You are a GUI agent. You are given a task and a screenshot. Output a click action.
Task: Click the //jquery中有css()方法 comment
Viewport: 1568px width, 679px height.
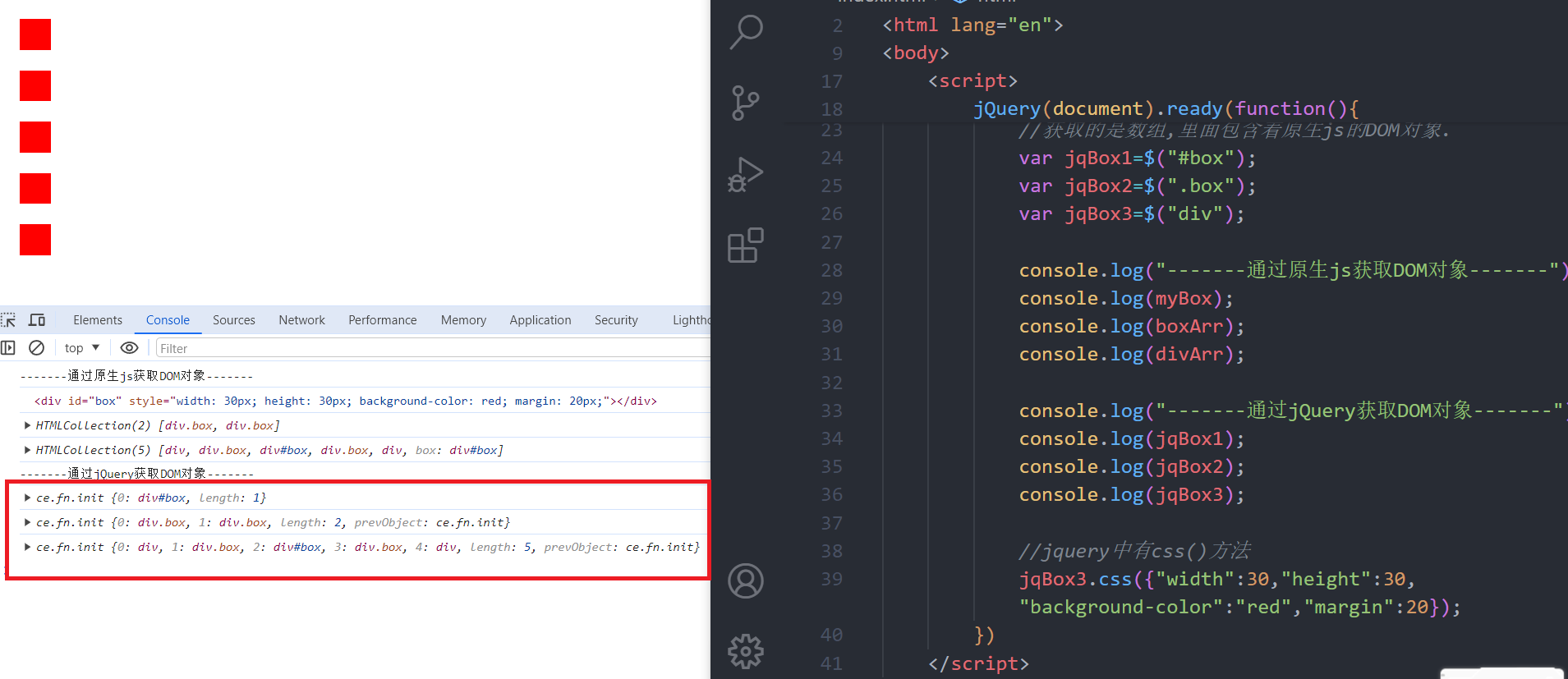pos(1135,551)
